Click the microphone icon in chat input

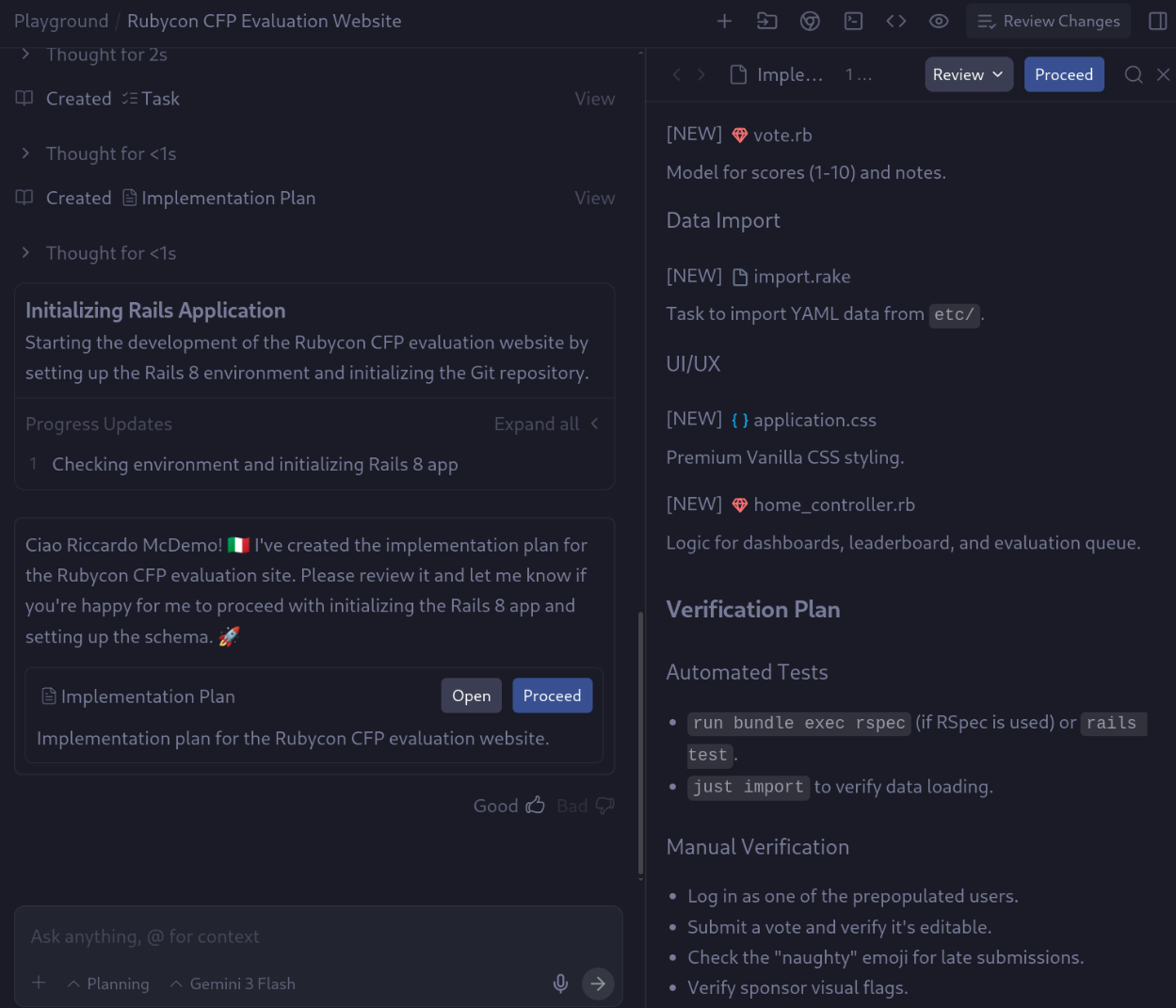(560, 984)
